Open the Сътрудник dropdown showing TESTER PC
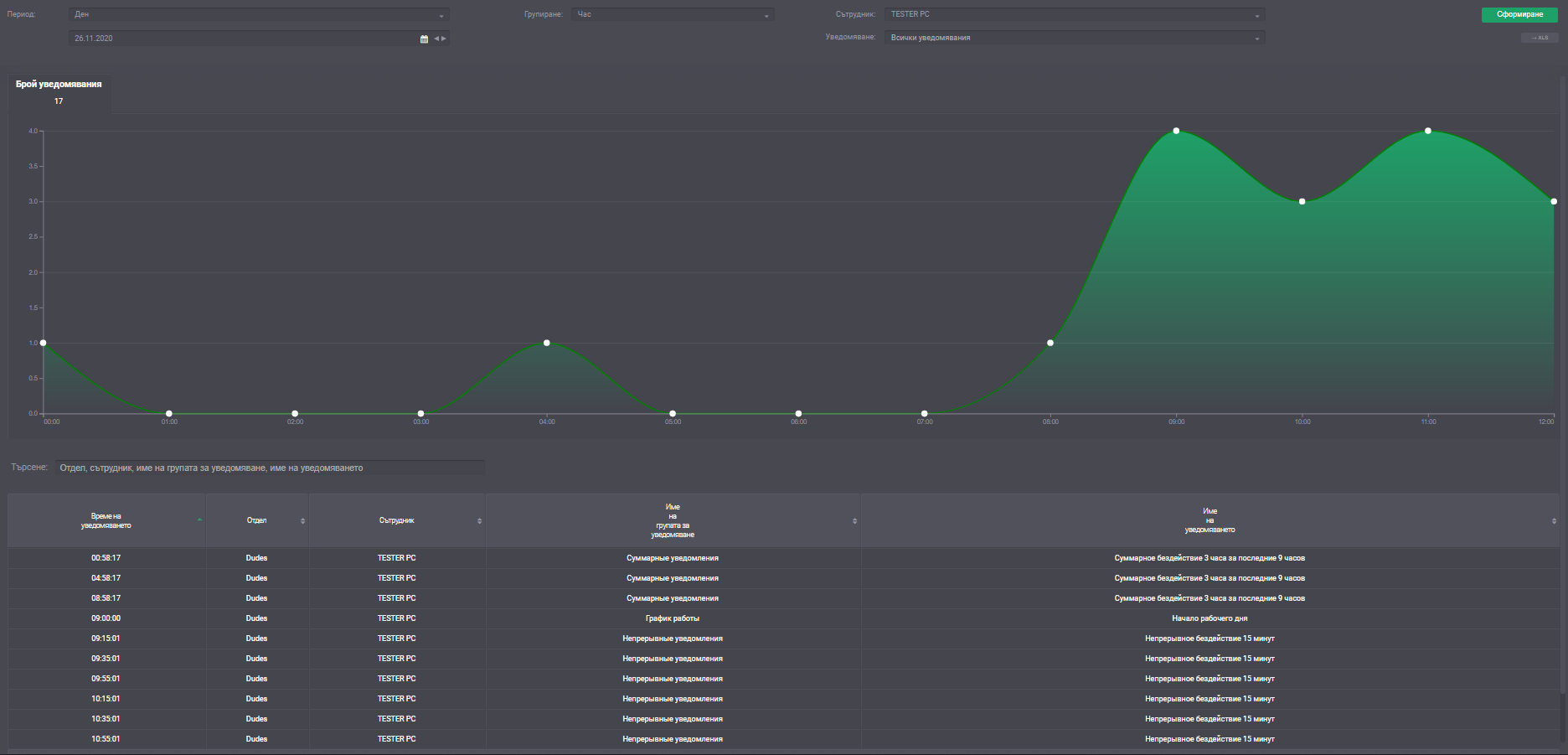Image resolution: width=1568 pixels, height=755 pixels. (x=1075, y=14)
